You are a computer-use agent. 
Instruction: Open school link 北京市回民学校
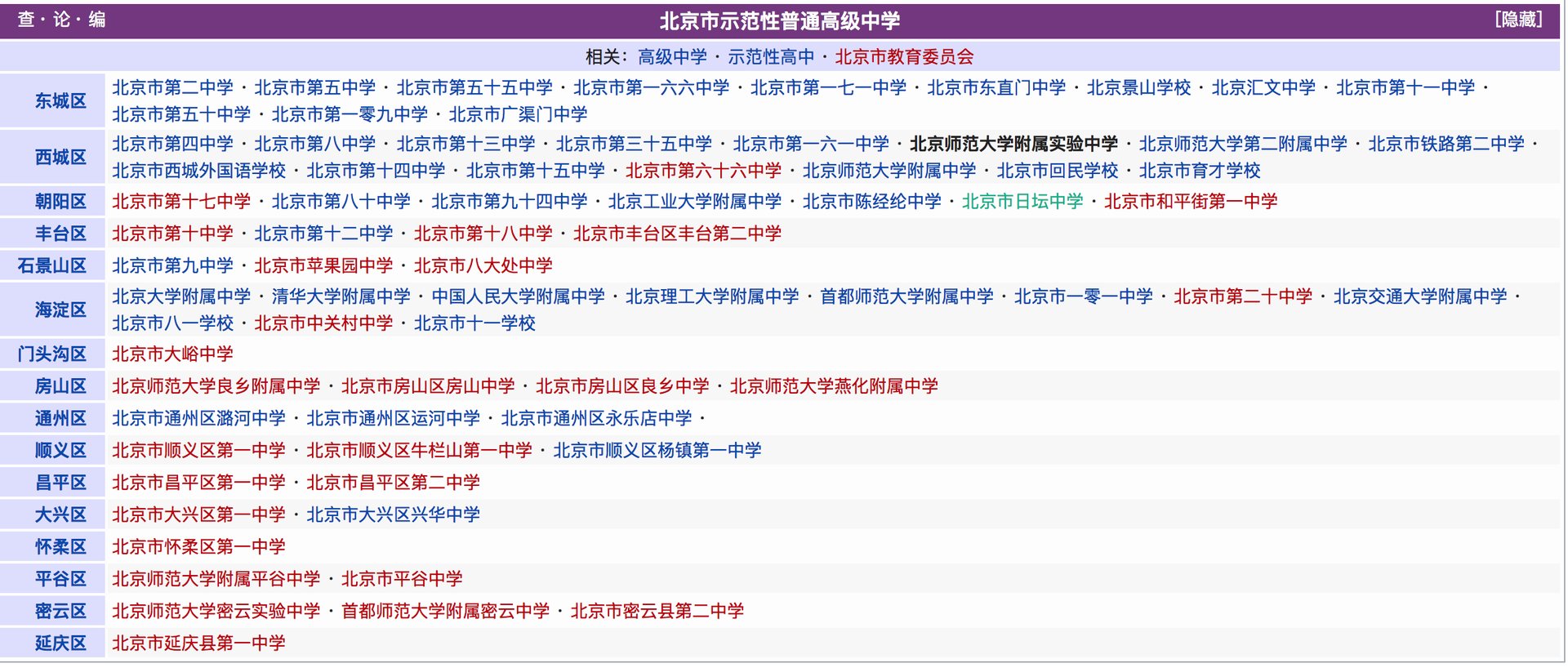click(x=1058, y=171)
